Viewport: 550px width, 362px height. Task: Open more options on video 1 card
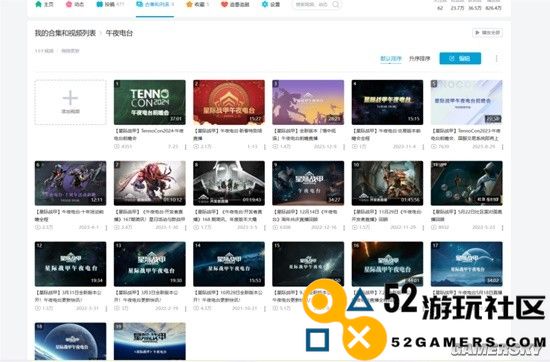(x=186, y=147)
